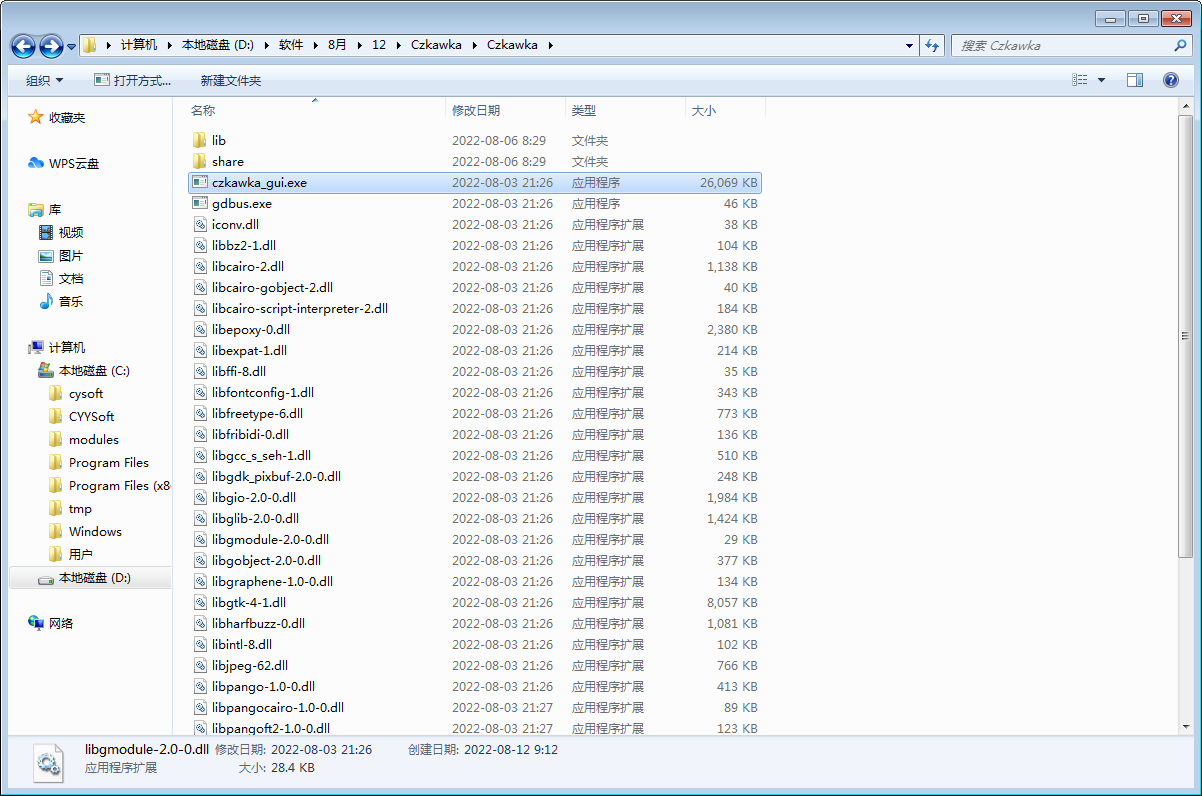Image resolution: width=1202 pixels, height=796 pixels.
Task: Change view with the view mode icon
Action: pos(1080,80)
